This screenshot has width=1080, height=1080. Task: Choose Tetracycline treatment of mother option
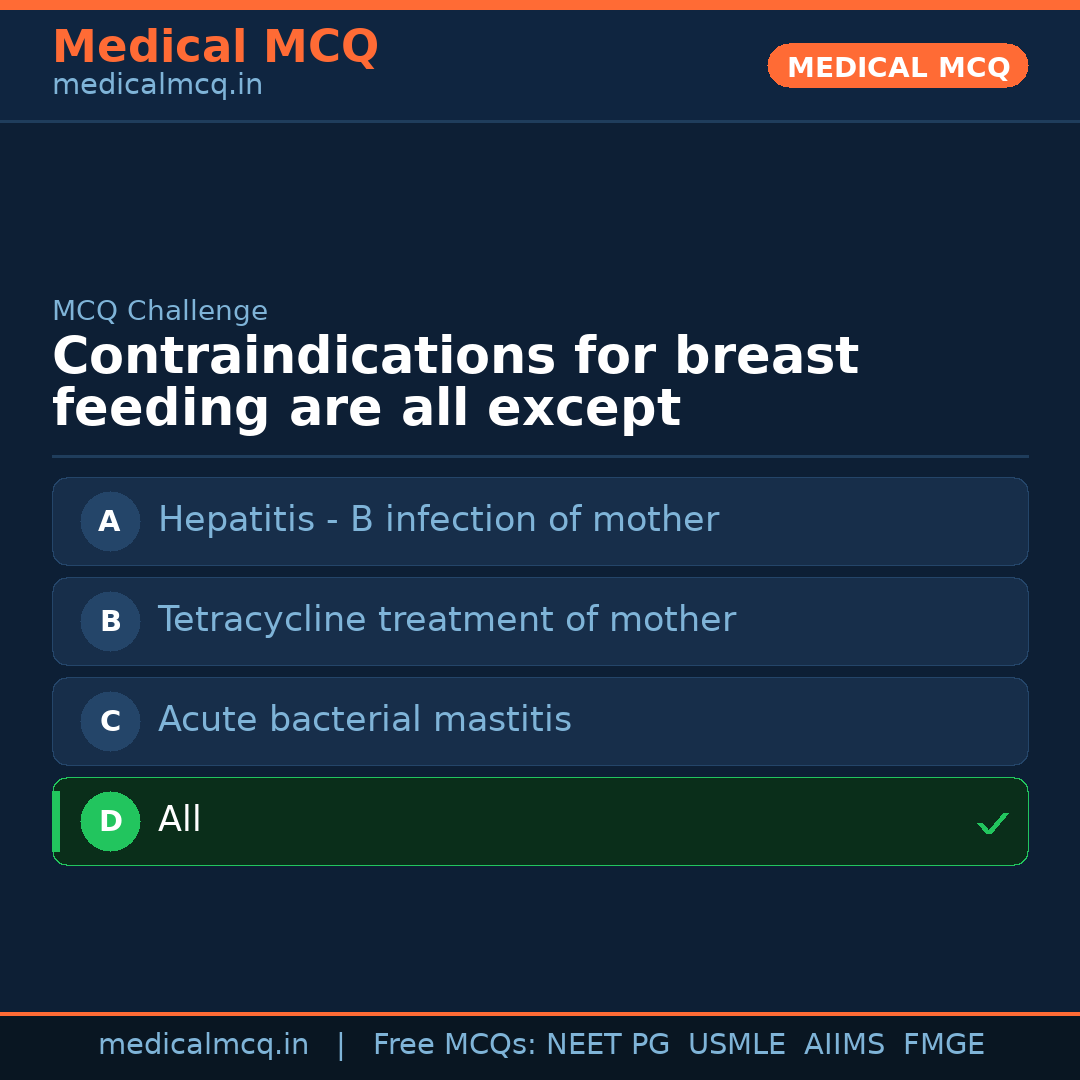point(446,620)
